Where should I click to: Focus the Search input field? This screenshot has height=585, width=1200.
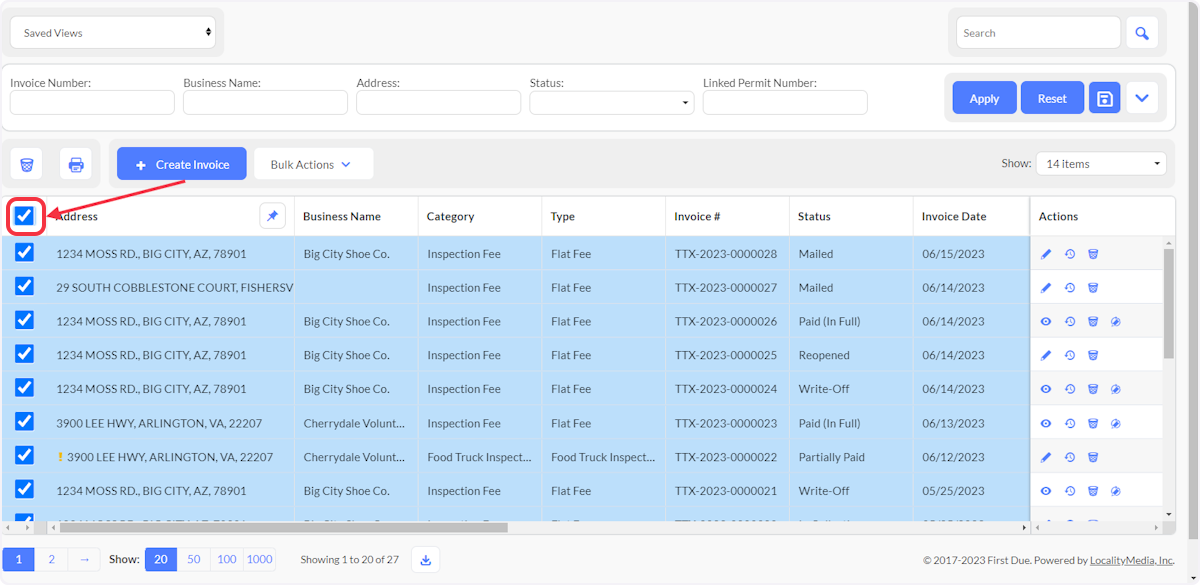pos(1038,33)
